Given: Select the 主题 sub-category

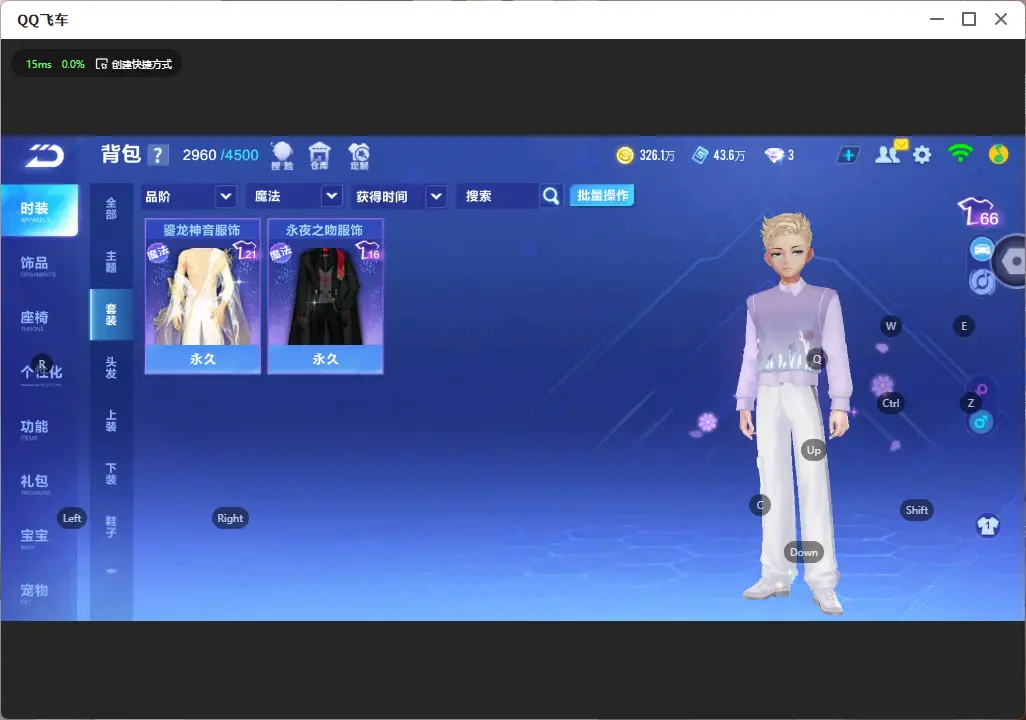Looking at the screenshot, I should (x=111, y=262).
